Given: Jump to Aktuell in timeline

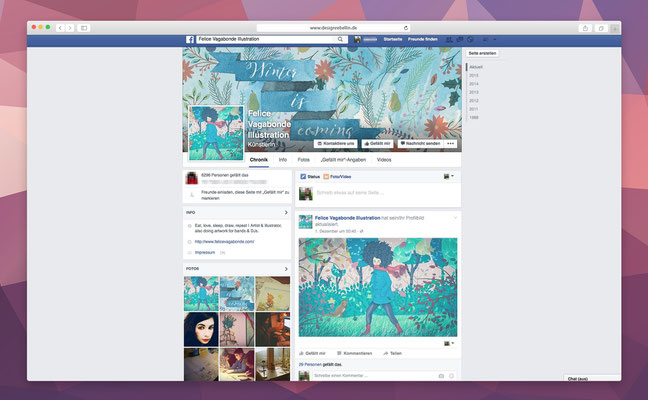Looking at the screenshot, I should point(476,67).
